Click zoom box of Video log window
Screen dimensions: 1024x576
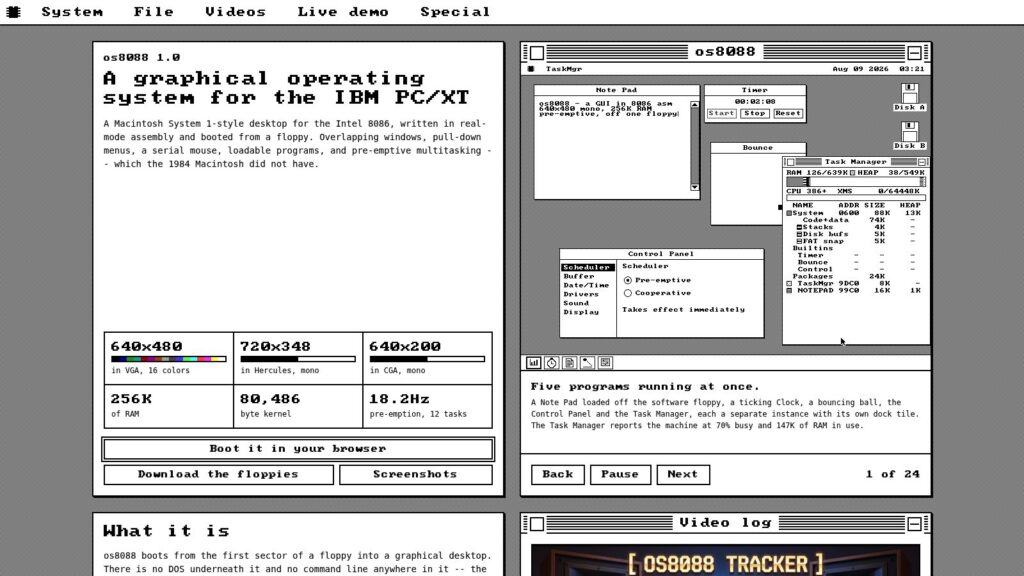pyautogui.click(x=914, y=524)
